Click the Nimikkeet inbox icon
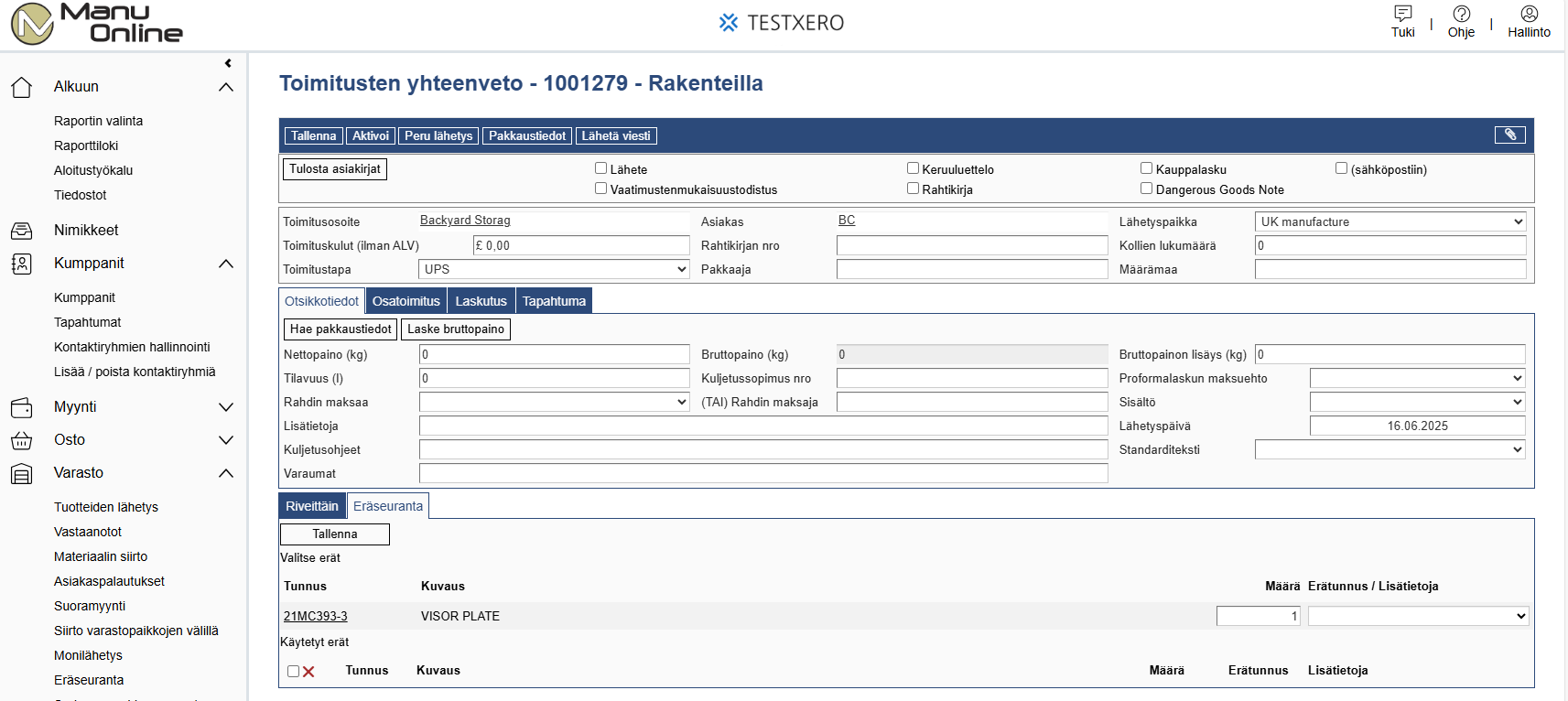 [x=22, y=231]
